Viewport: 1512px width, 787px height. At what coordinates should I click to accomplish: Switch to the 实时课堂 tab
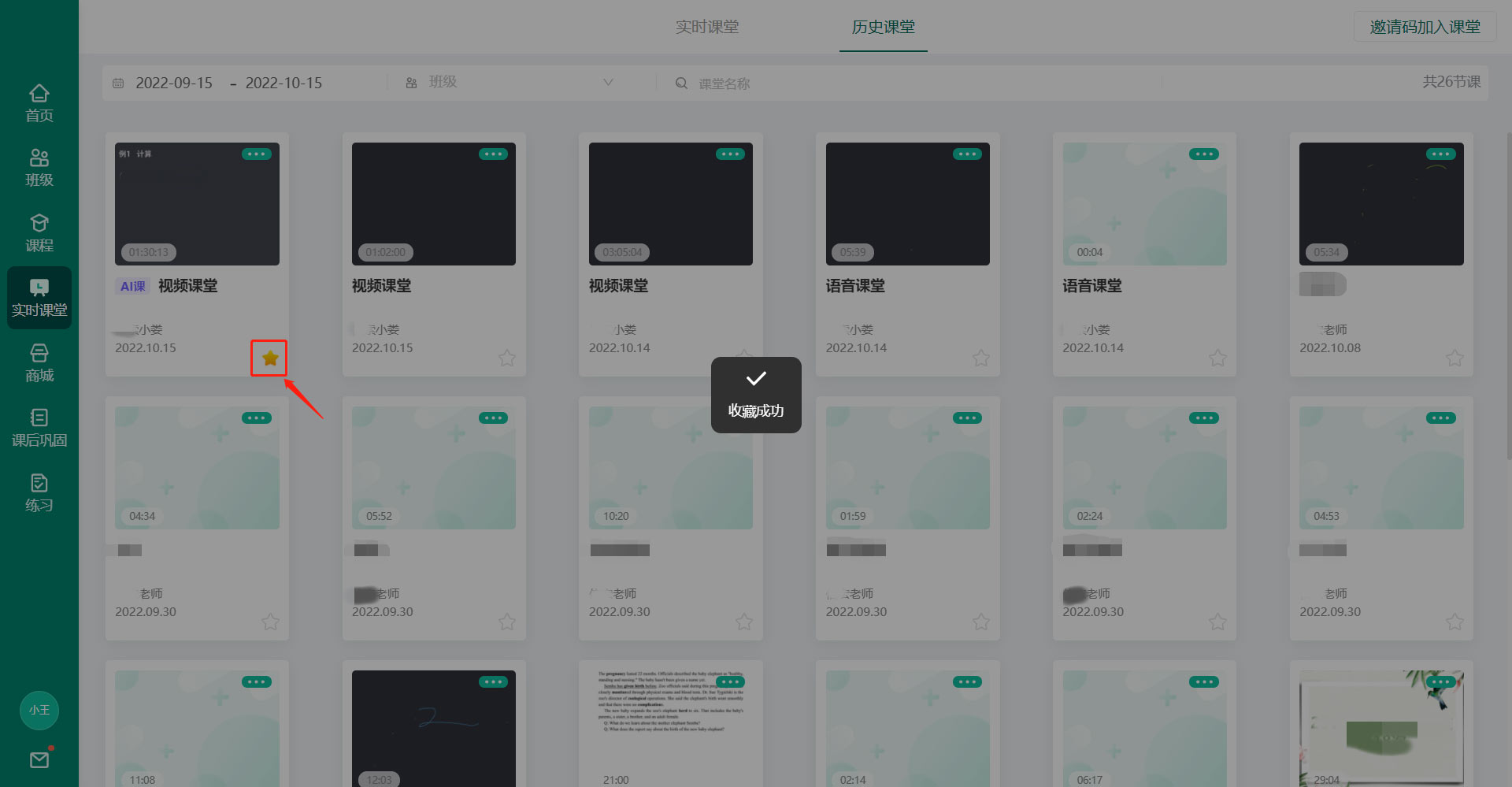pos(707,26)
